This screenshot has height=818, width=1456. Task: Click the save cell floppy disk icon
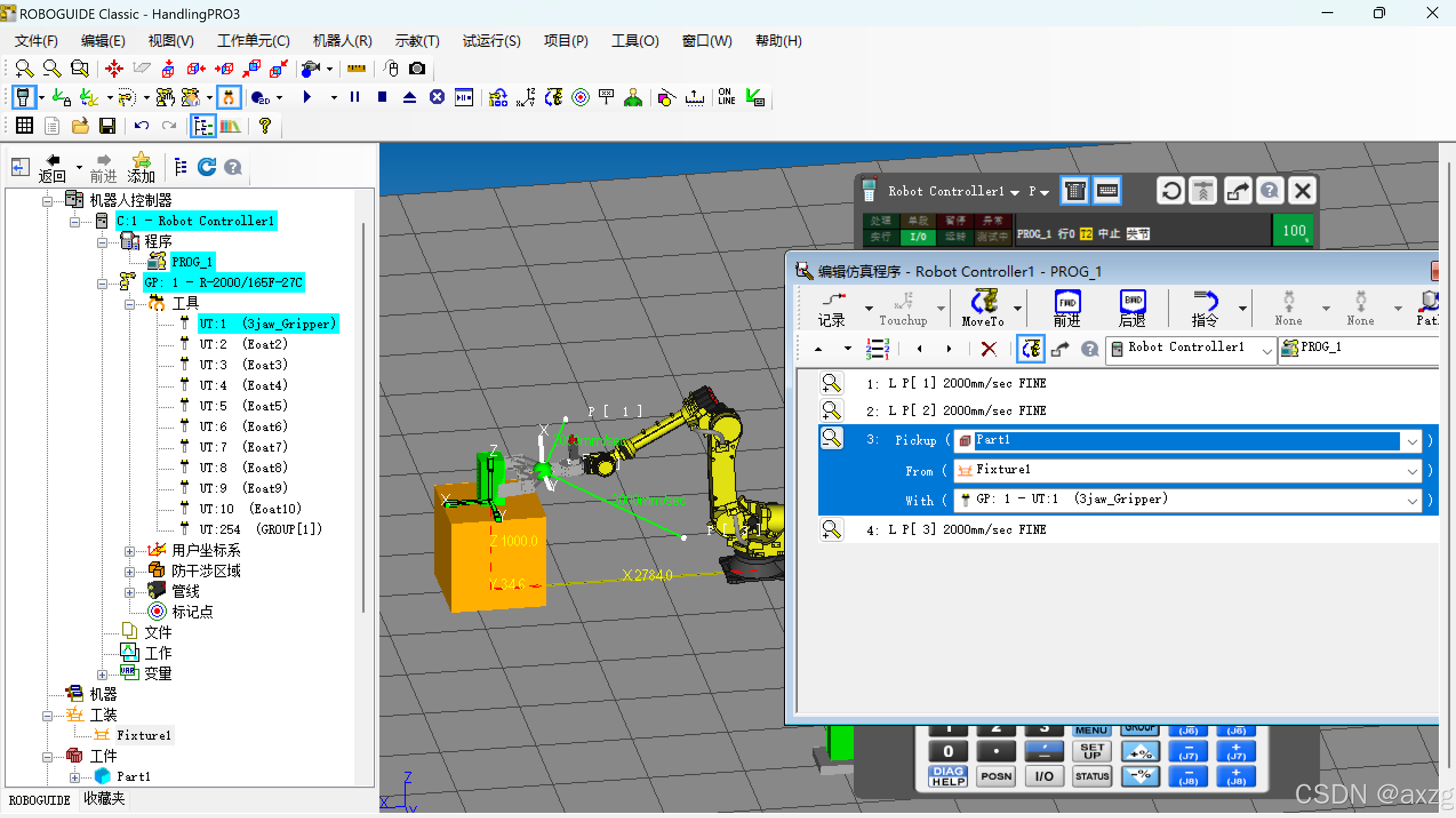pyautogui.click(x=107, y=126)
